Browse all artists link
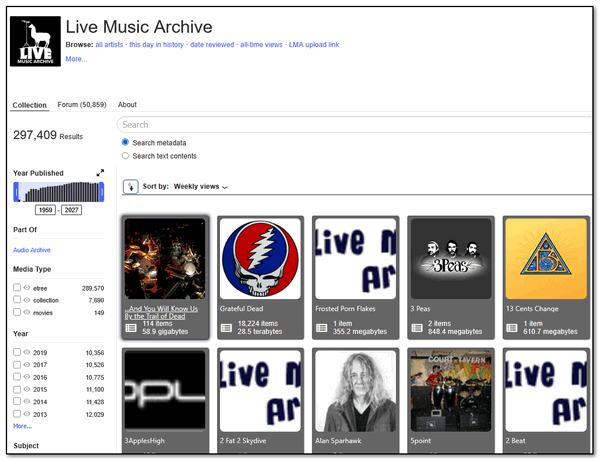Viewport: 600px width, 461px height. (x=109, y=45)
